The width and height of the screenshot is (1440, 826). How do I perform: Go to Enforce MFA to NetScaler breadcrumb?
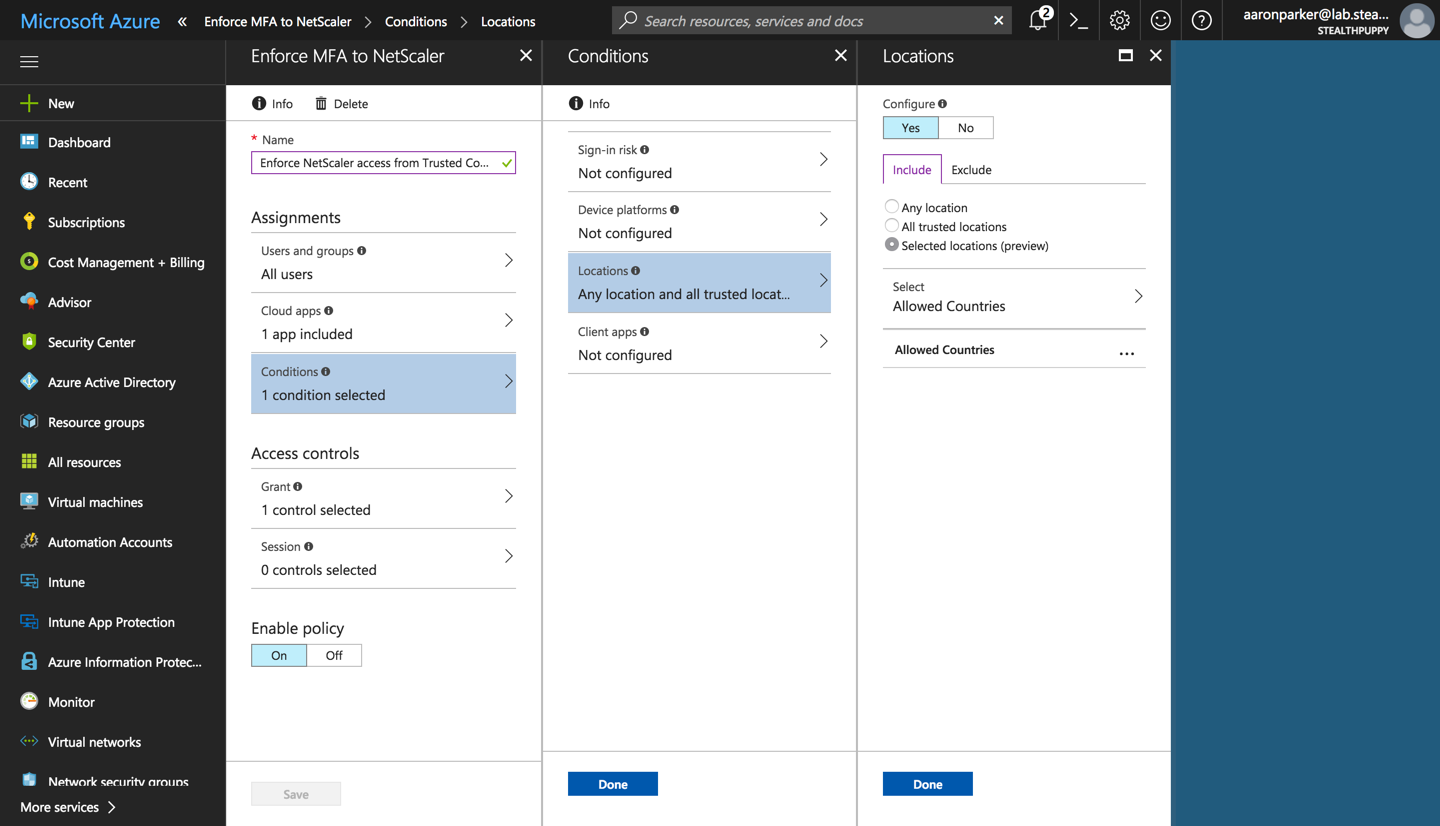[277, 21]
